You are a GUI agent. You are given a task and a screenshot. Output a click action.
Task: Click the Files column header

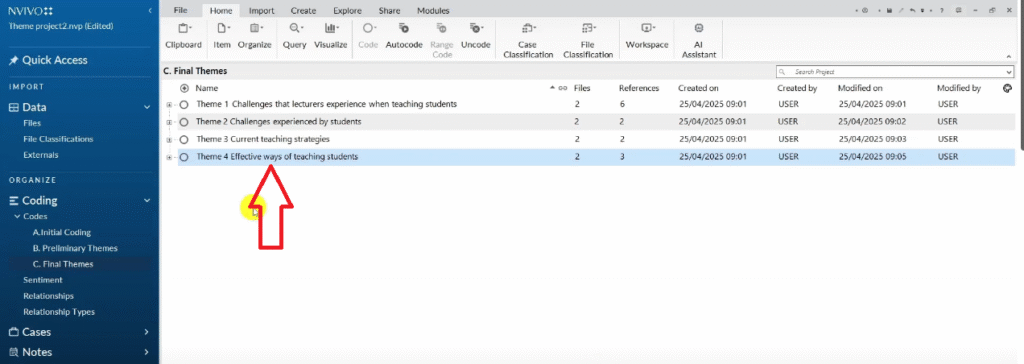[x=582, y=88]
